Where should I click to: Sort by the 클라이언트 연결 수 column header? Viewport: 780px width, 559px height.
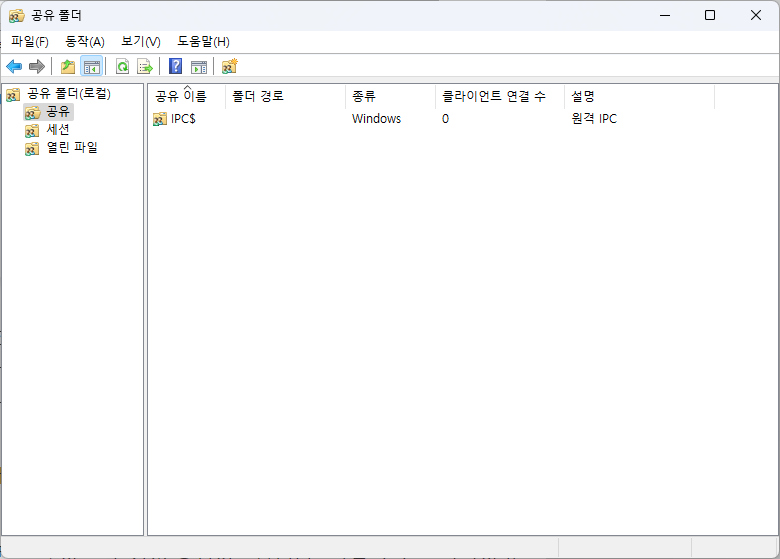coord(499,96)
